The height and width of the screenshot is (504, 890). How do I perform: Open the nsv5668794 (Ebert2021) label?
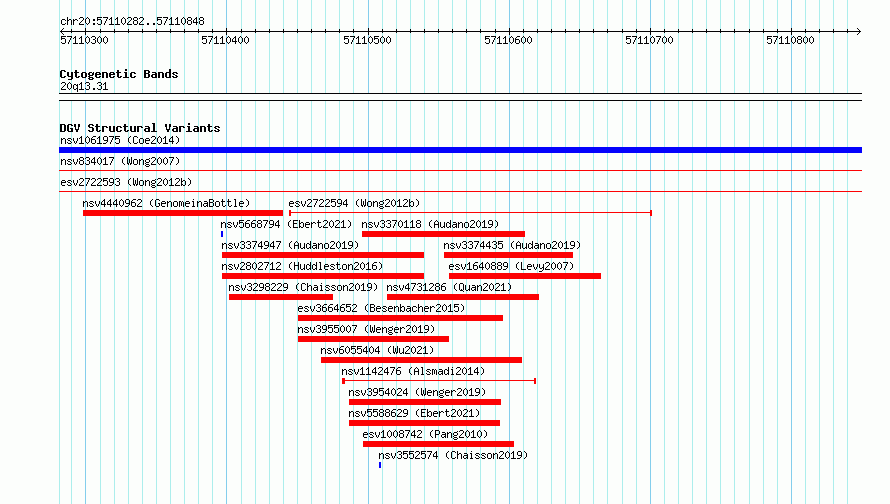coord(287,224)
